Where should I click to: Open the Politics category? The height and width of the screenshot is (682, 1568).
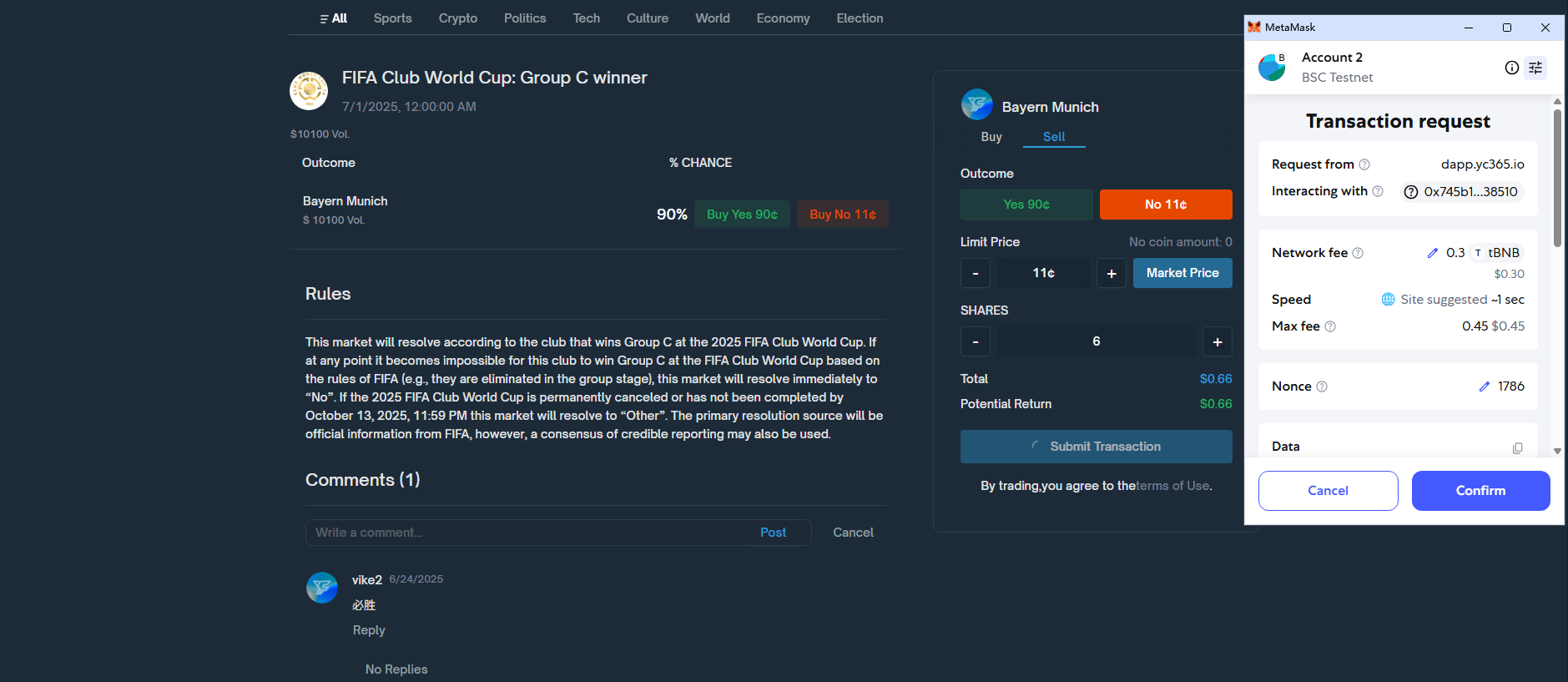click(525, 18)
